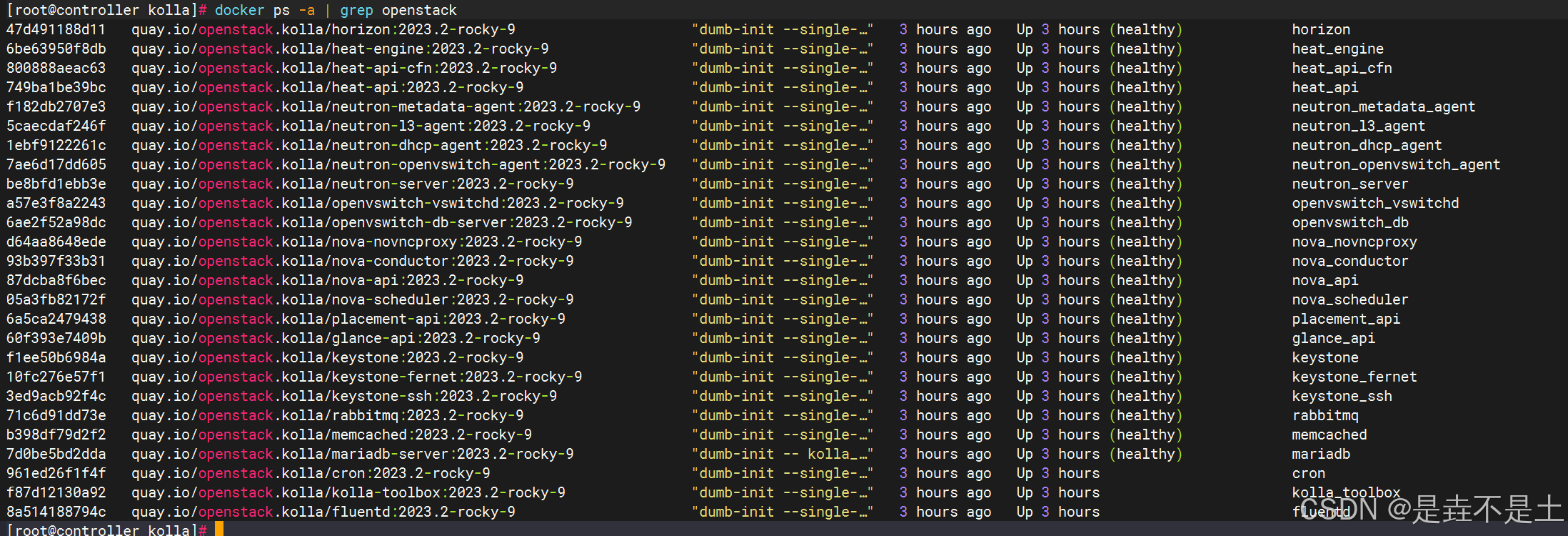Click the openvswitch_db container name
The image size is (1568, 536).
coord(1350,222)
